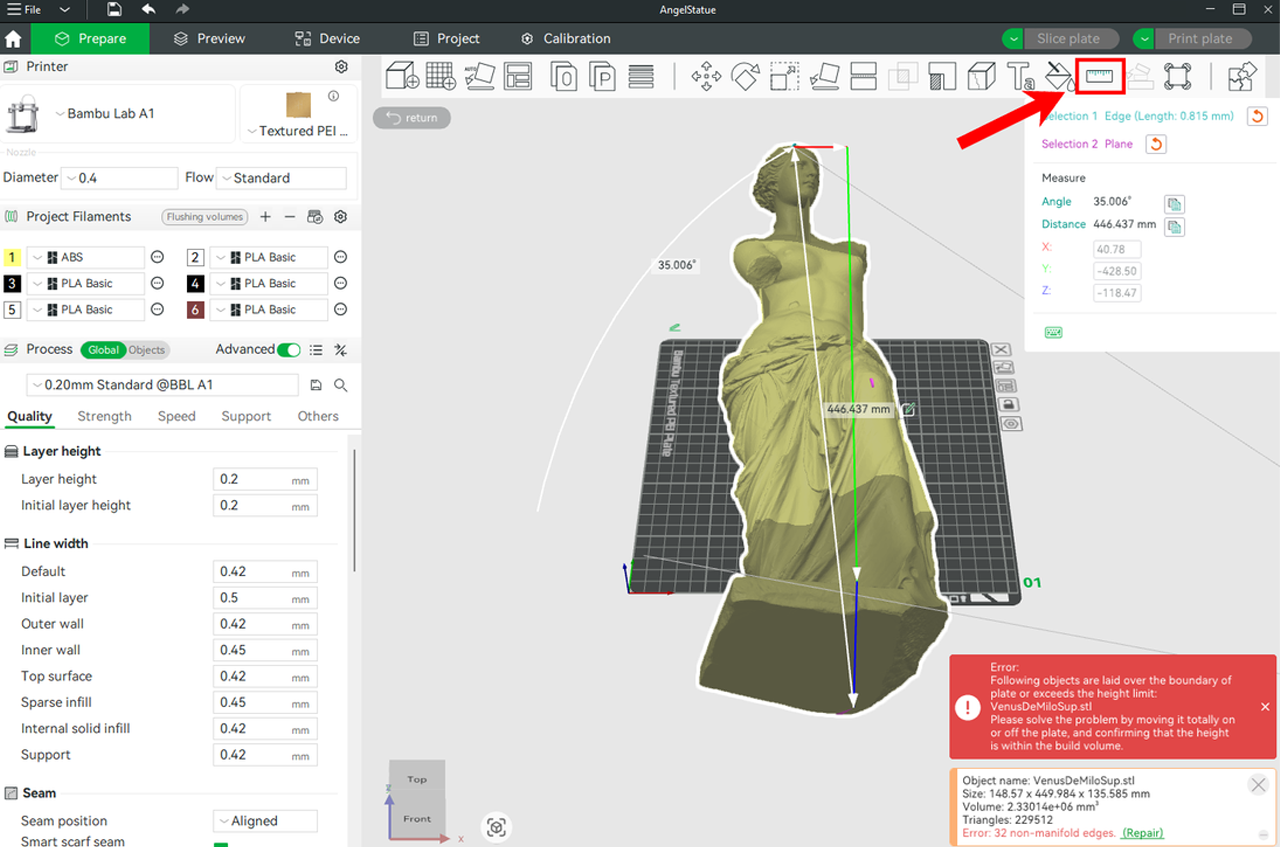Click the variable layer height icon
1280x847 pixels.
641,76
